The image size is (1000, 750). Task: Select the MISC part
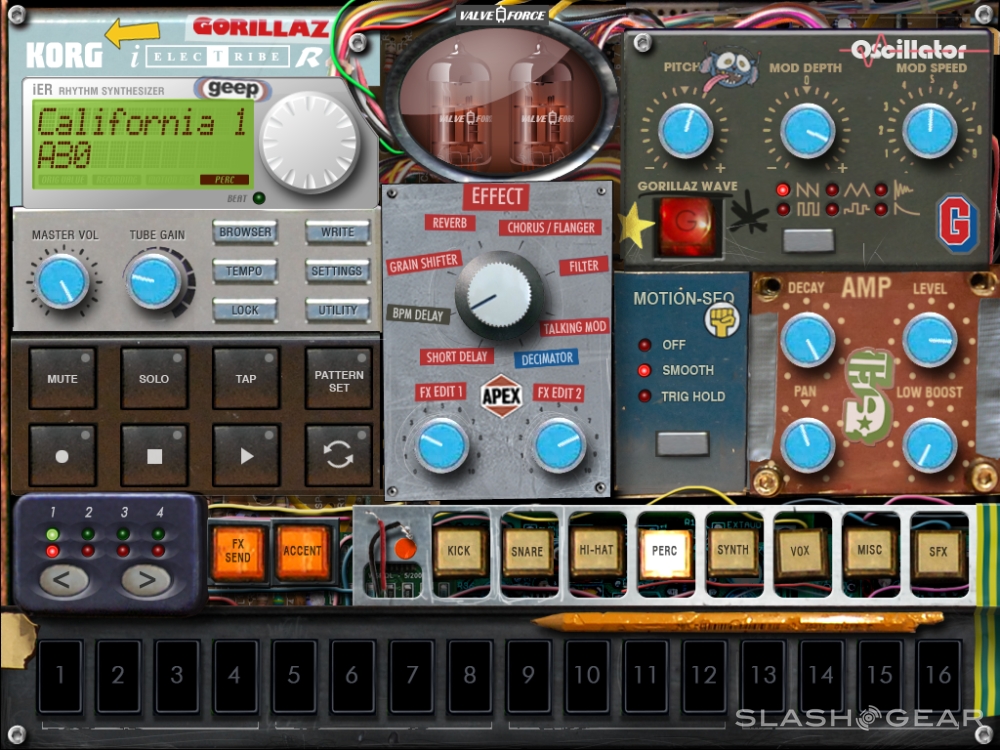870,550
